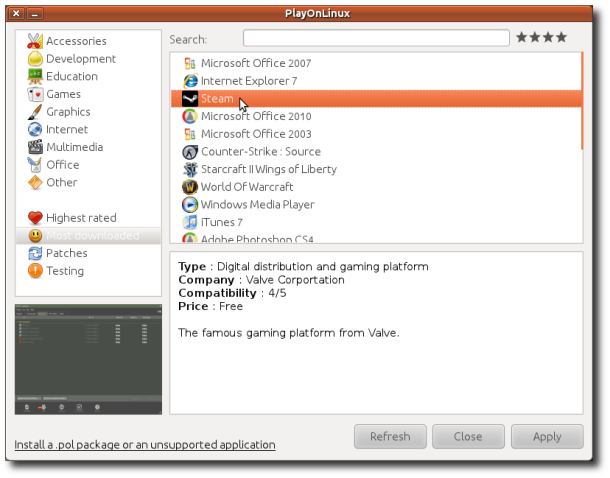Click the Microsoft Office 2003 icon
Viewport: 610px width, 478px height.
coord(190,134)
